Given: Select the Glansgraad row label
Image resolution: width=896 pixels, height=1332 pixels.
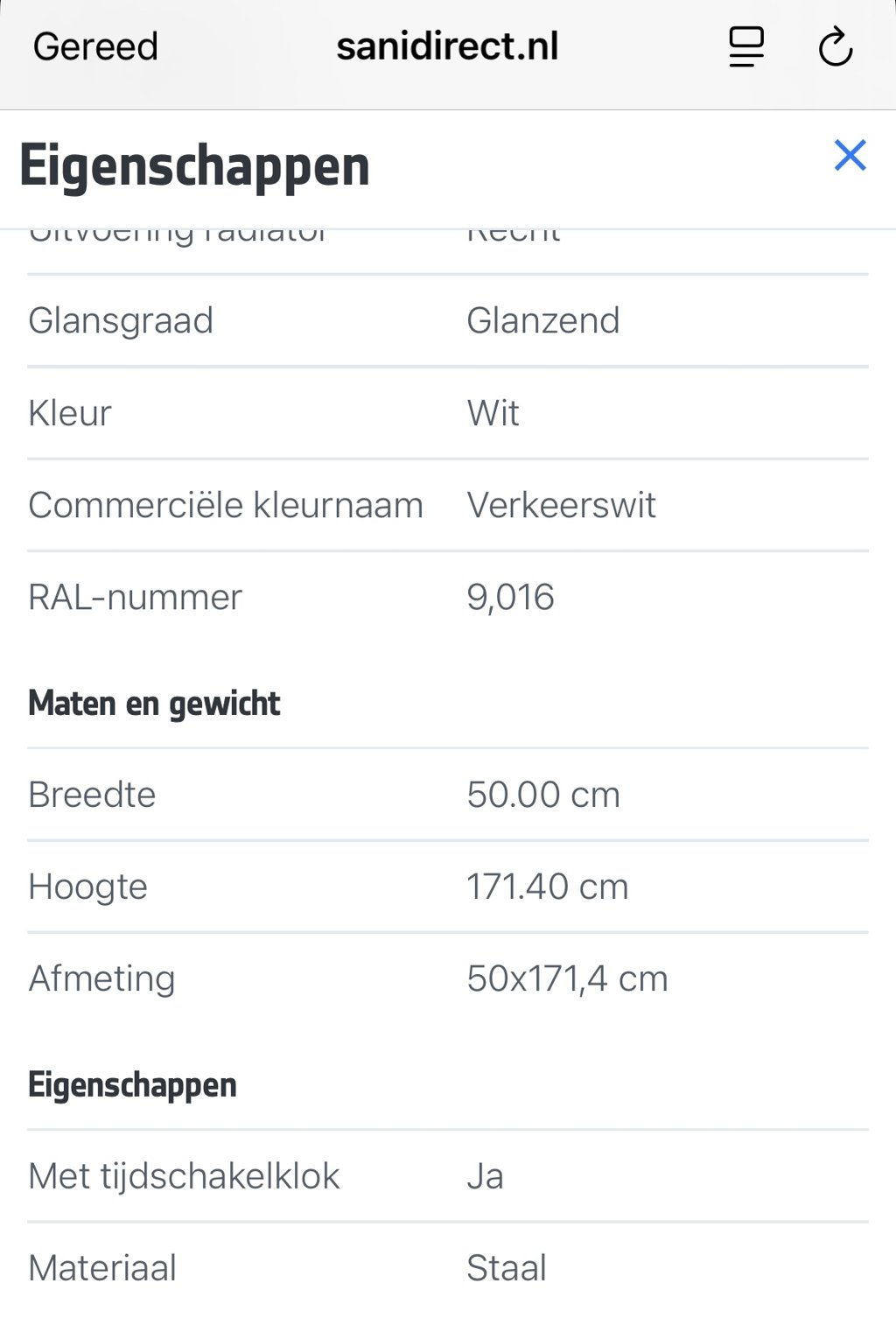Looking at the screenshot, I should [121, 321].
